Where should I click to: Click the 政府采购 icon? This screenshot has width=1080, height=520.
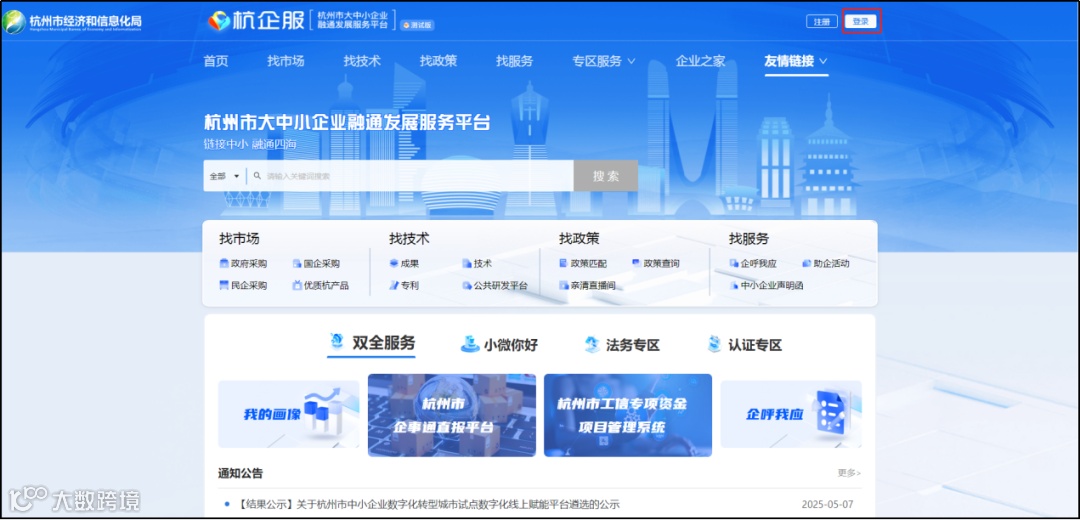pos(224,263)
